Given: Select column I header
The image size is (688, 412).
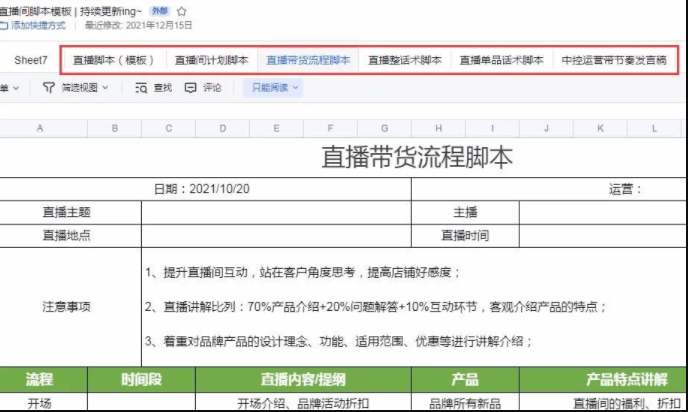Looking at the screenshot, I should pos(492,129).
